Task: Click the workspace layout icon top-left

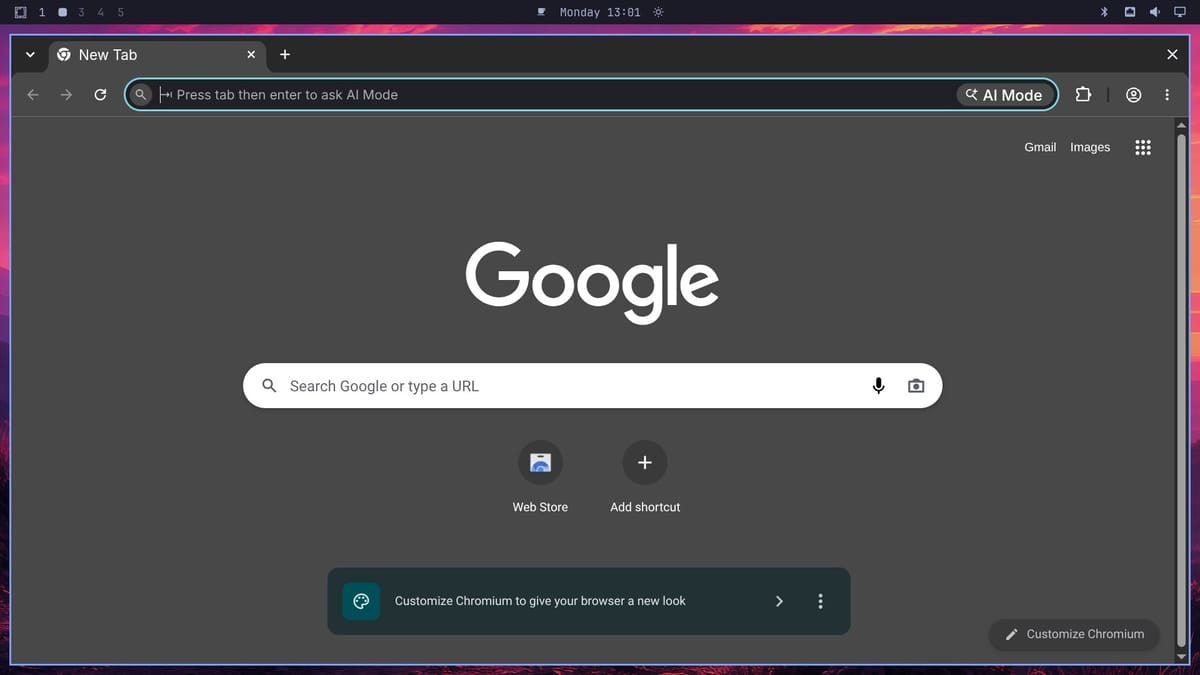Action: pyautogui.click(x=20, y=12)
